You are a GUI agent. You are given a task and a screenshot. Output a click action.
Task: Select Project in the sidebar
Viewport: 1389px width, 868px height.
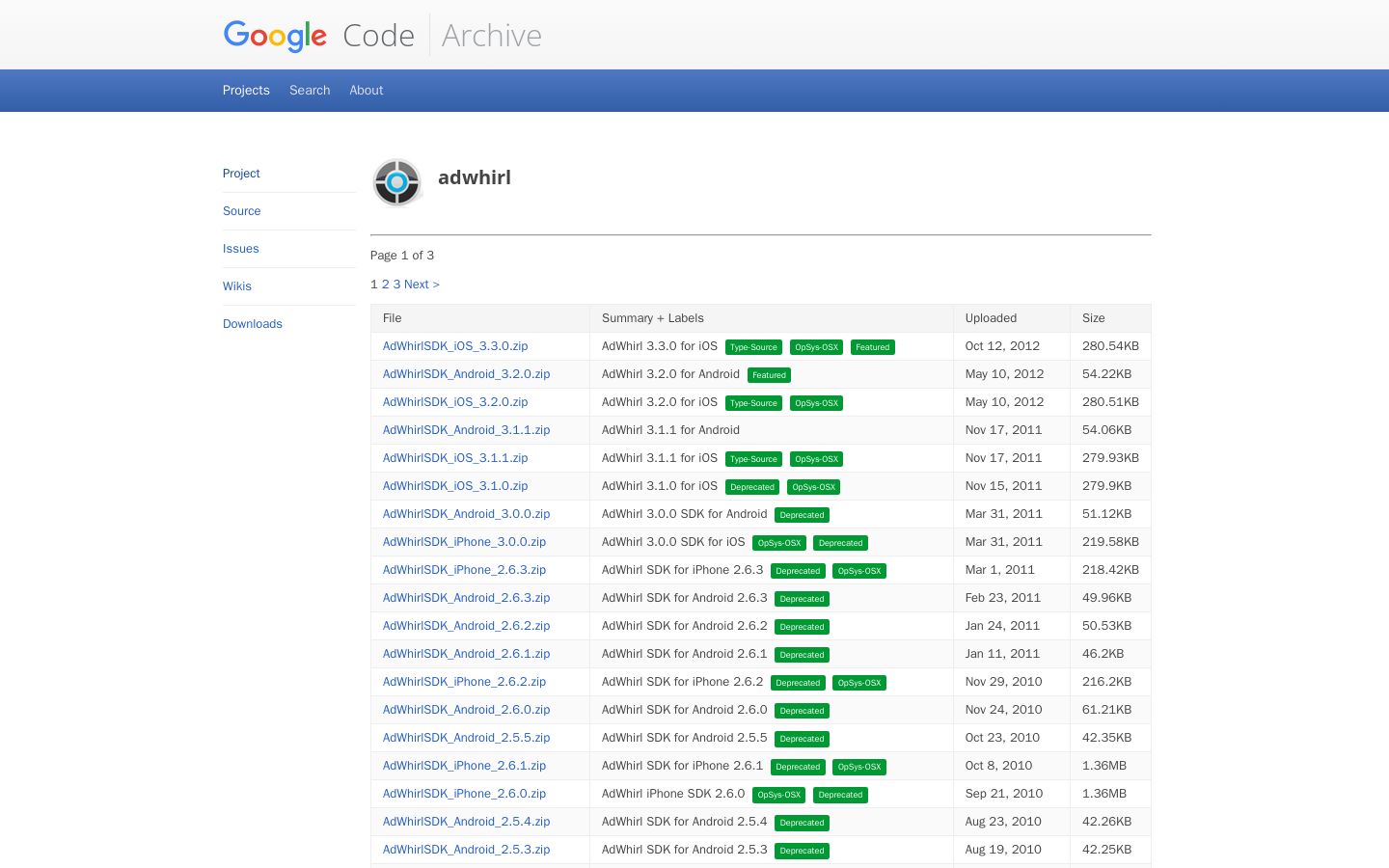click(x=241, y=174)
